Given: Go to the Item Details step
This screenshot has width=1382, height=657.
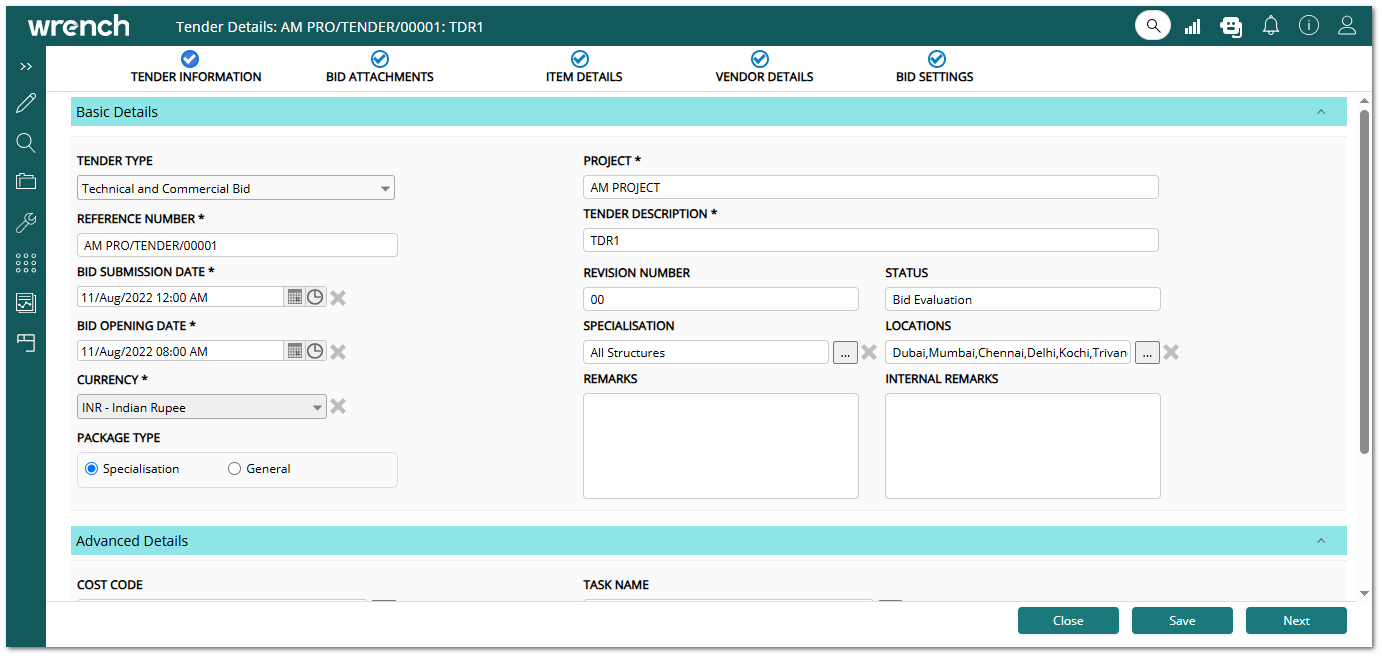Looking at the screenshot, I should [x=584, y=67].
